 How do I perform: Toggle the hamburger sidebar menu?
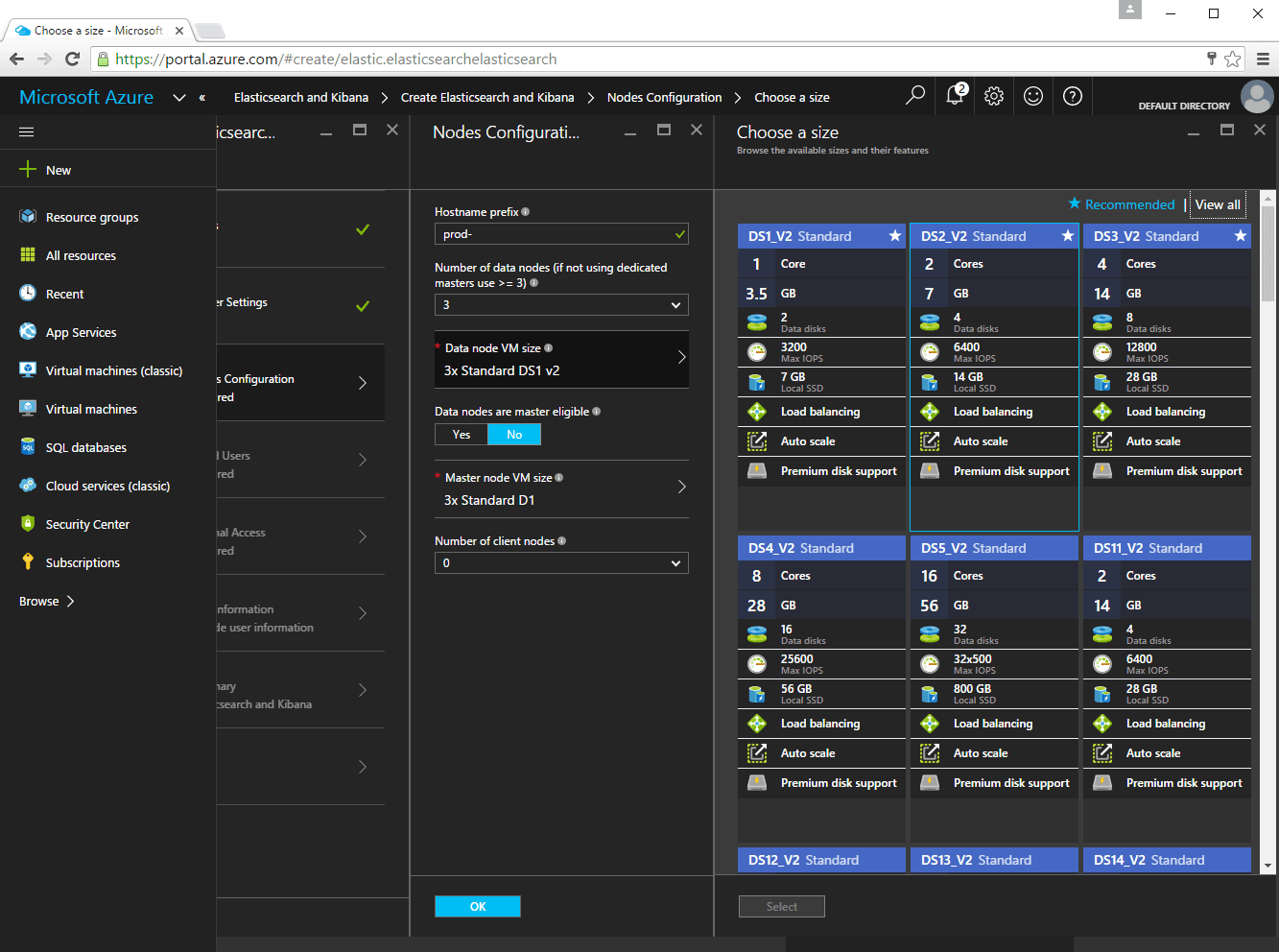[x=26, y=131]
